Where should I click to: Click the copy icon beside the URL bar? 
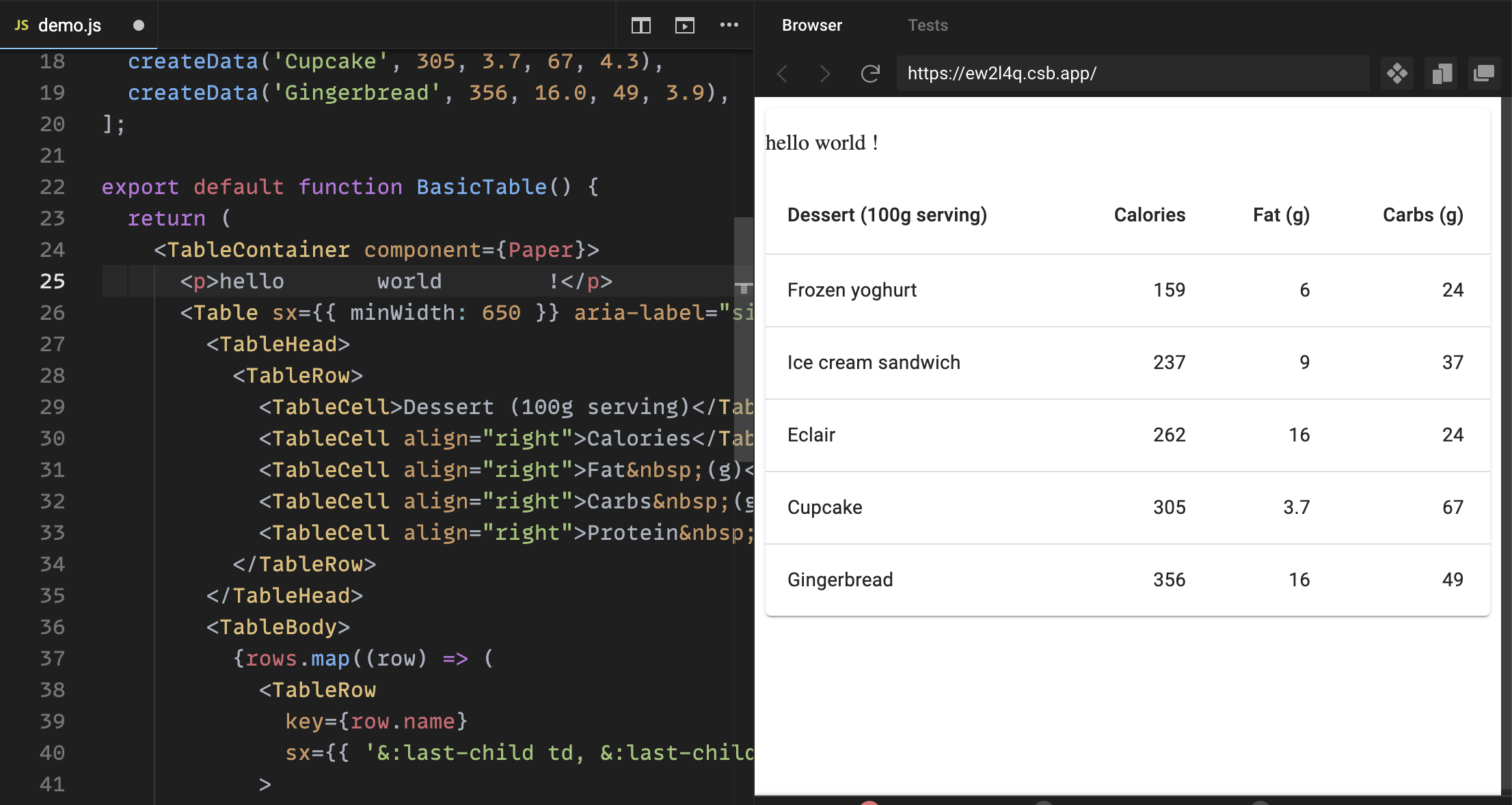pos(1442,73)
